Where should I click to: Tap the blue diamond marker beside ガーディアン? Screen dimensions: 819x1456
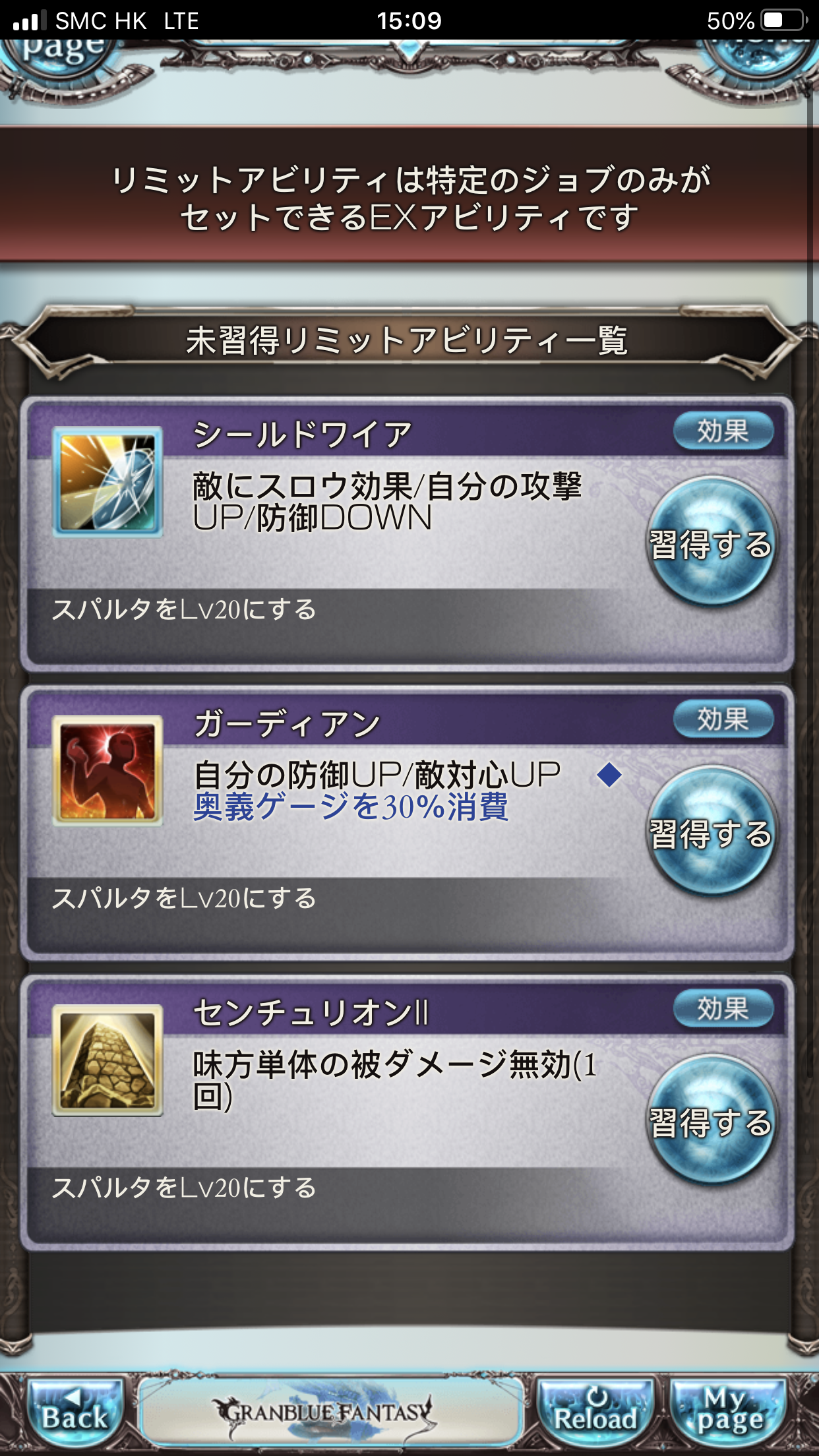609,774
